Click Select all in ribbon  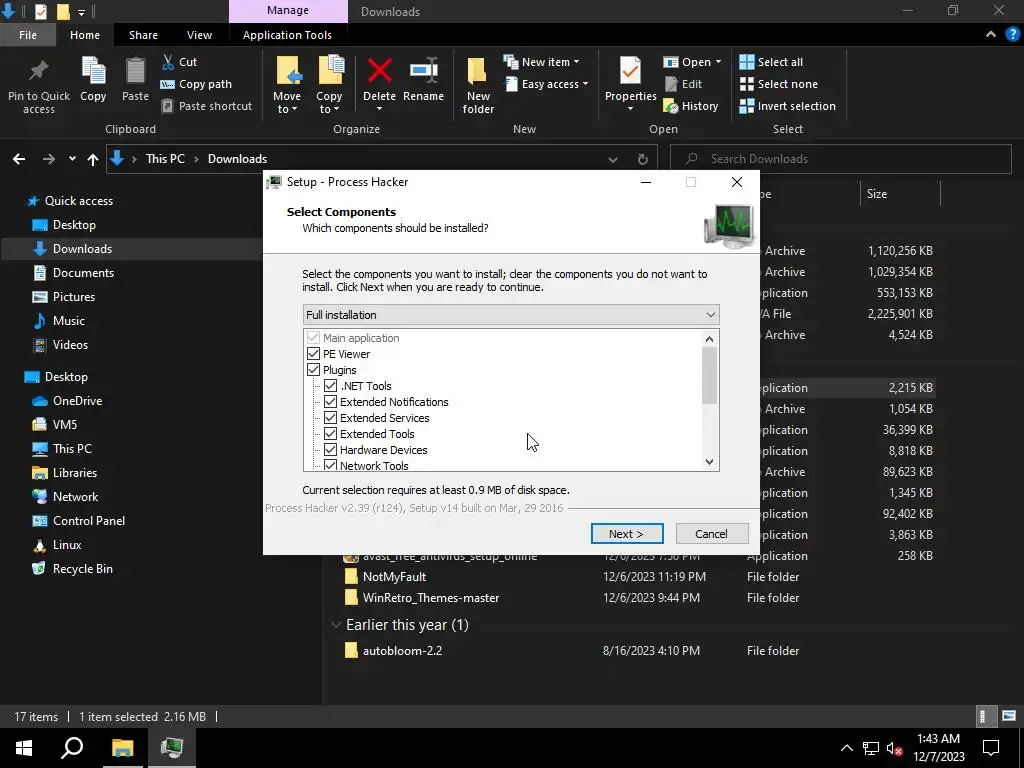(x=771, y=62)
